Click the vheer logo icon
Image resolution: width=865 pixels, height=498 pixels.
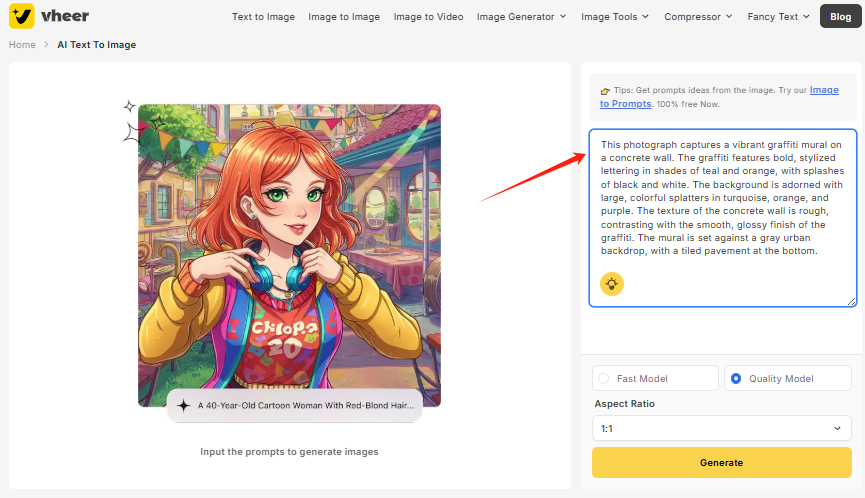pyautogui.click(x=22, y=16)
